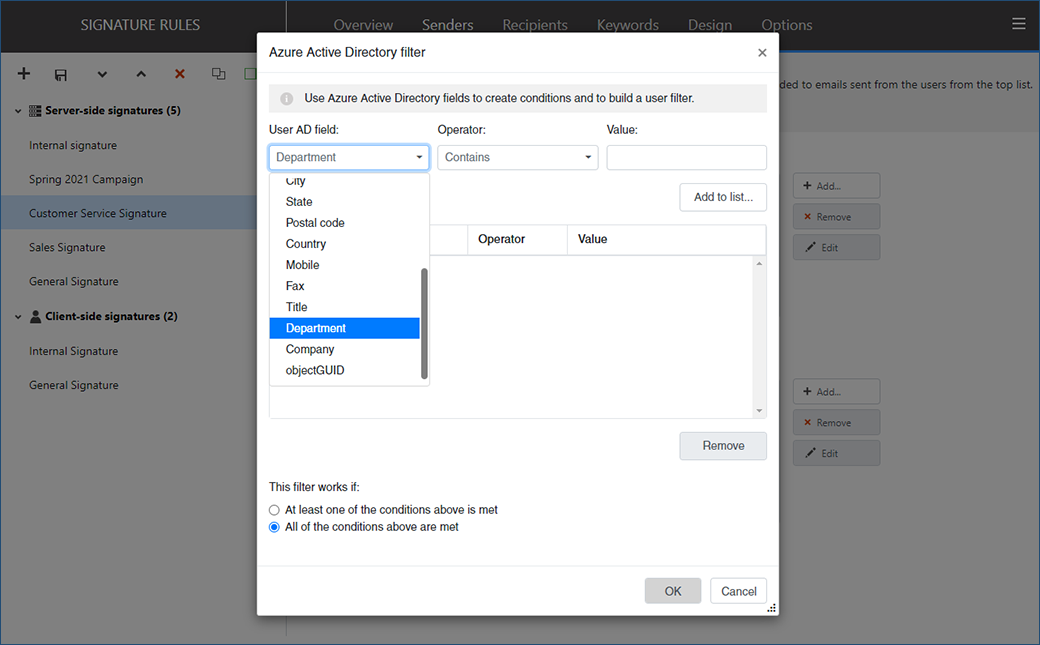Choose Mobile from the field list
This screenshot has height=645, width=1040.
click(344, 265)
